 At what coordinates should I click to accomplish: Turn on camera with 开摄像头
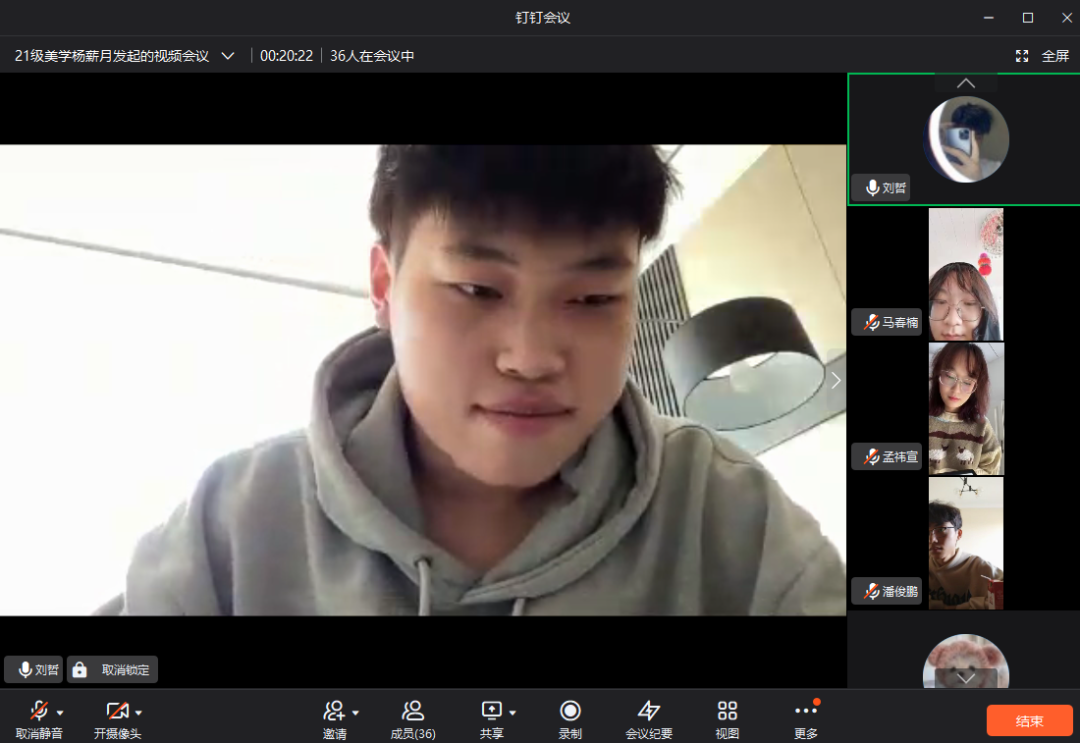117,711
